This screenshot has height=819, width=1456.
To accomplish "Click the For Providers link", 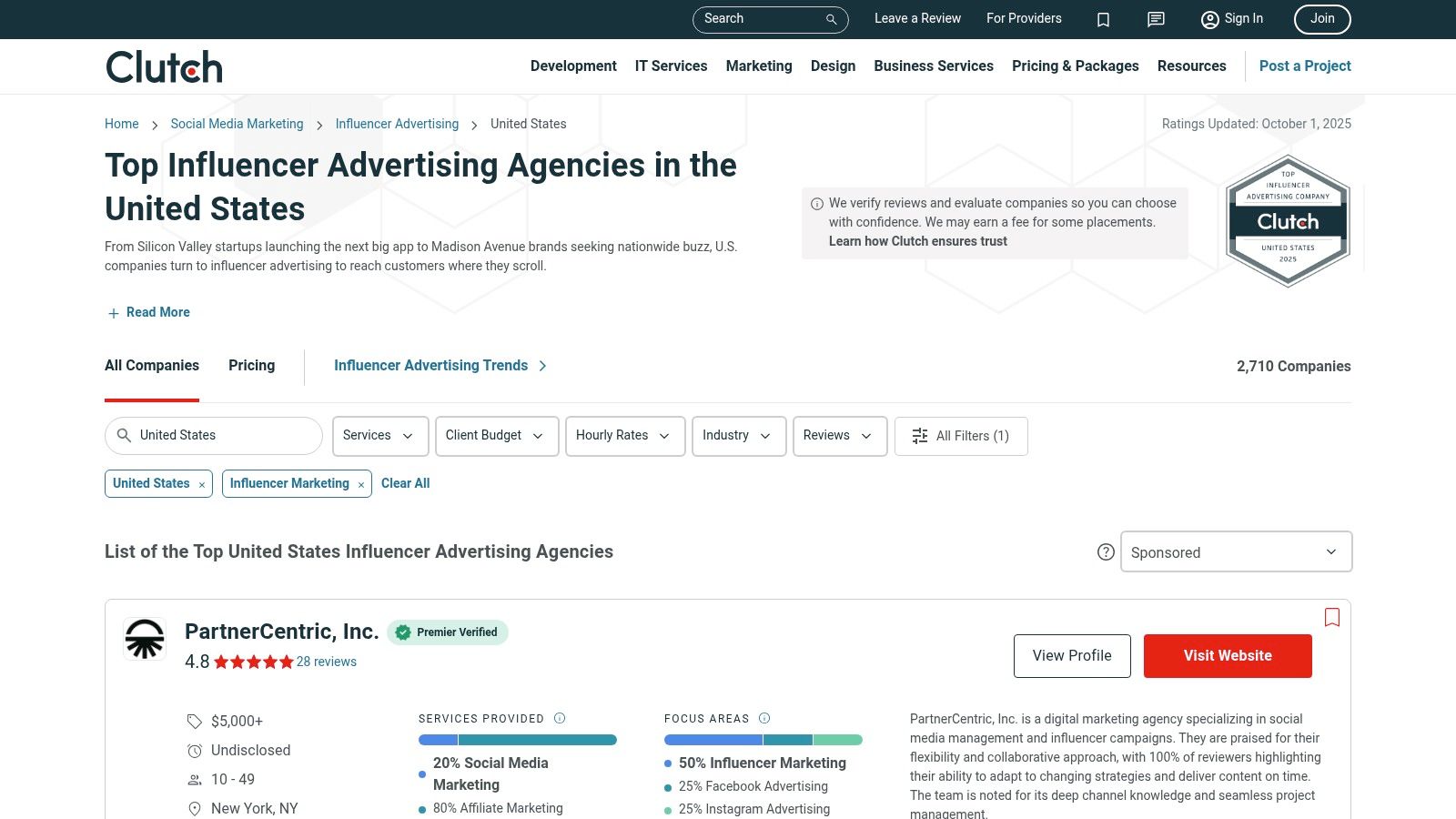I will tap(1024, 19).
